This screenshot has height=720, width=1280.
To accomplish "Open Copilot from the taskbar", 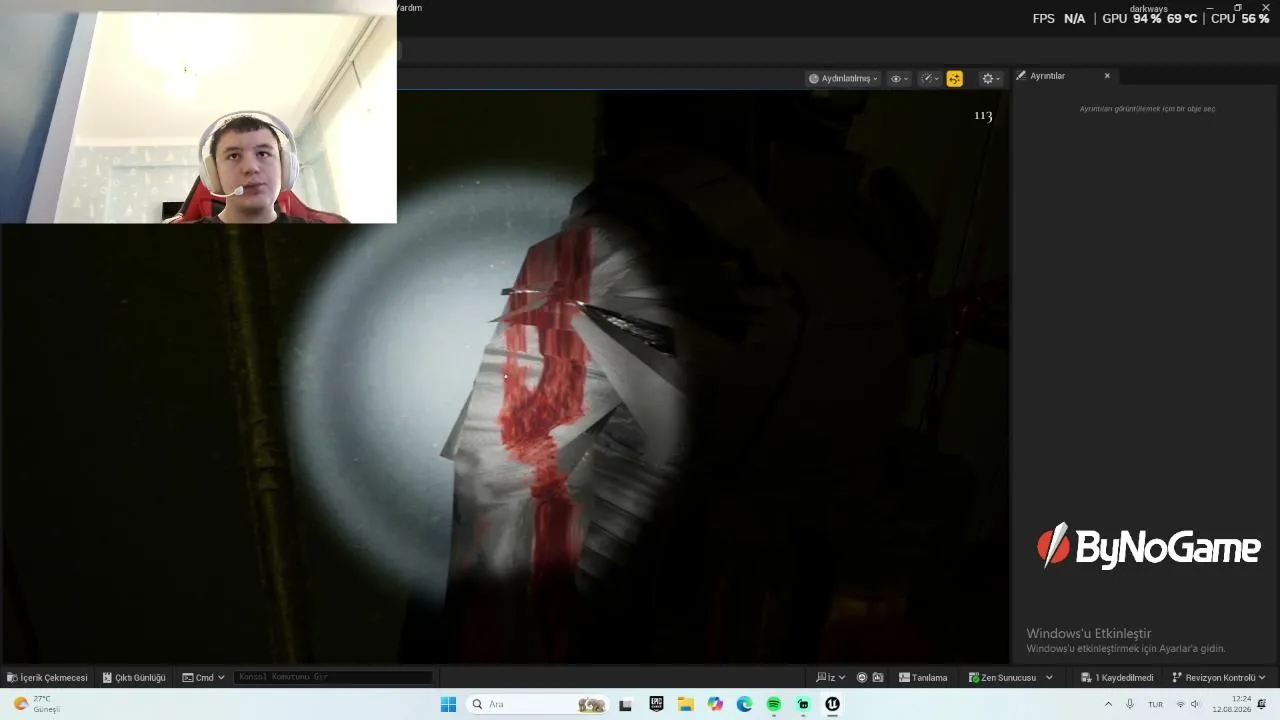I will (715, 704).
